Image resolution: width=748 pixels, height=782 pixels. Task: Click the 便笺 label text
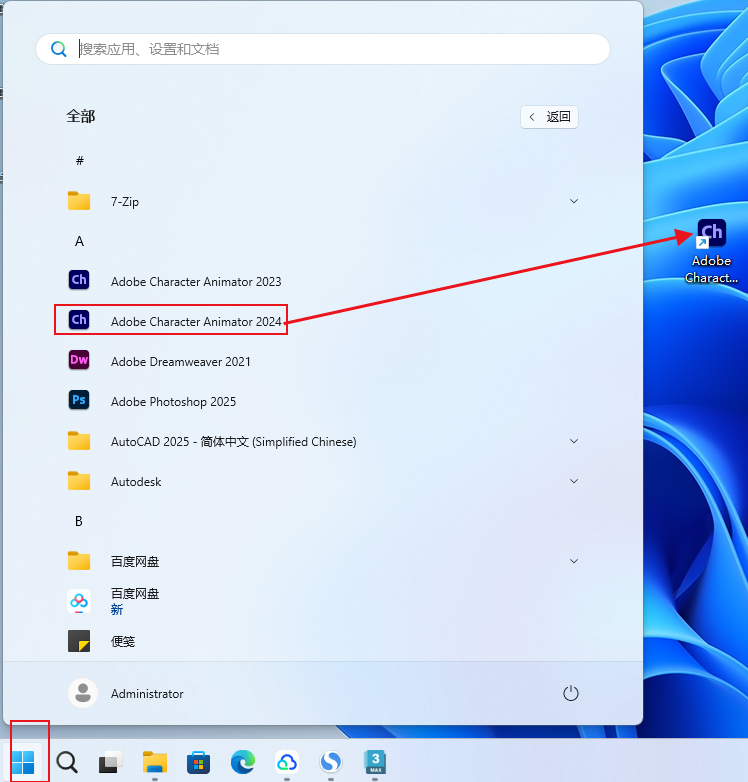(123, 641)
